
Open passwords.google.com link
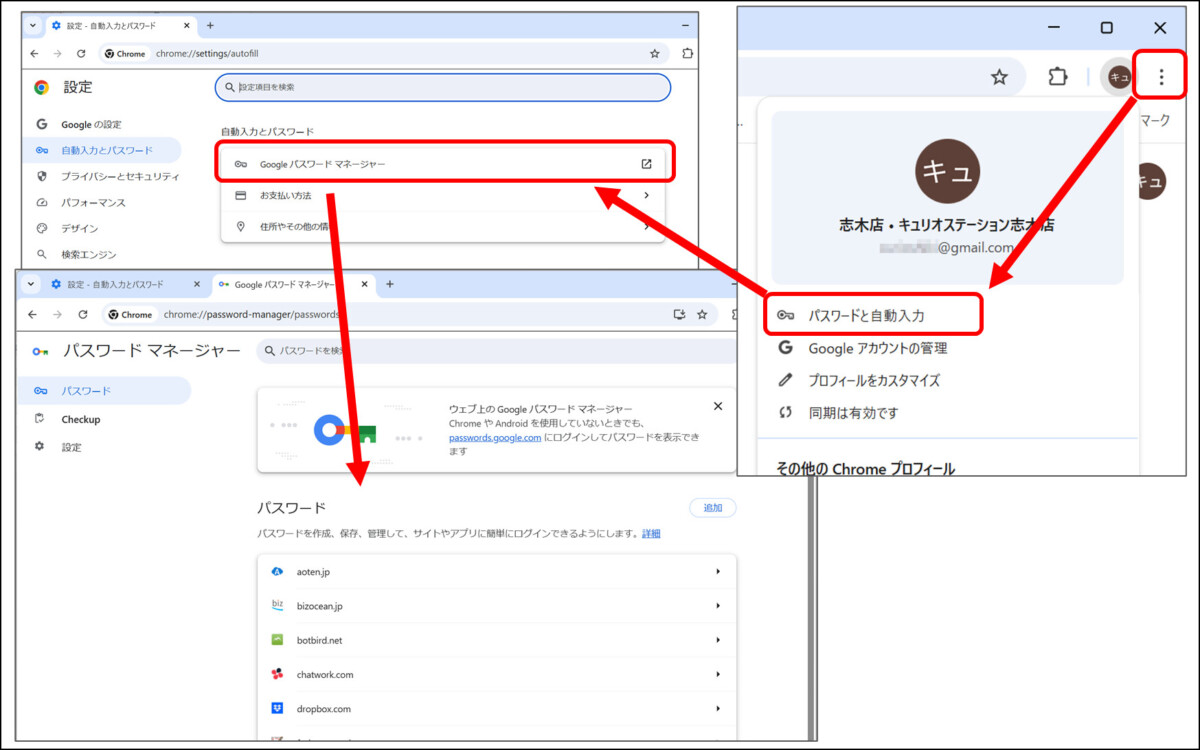pos(495,437)
